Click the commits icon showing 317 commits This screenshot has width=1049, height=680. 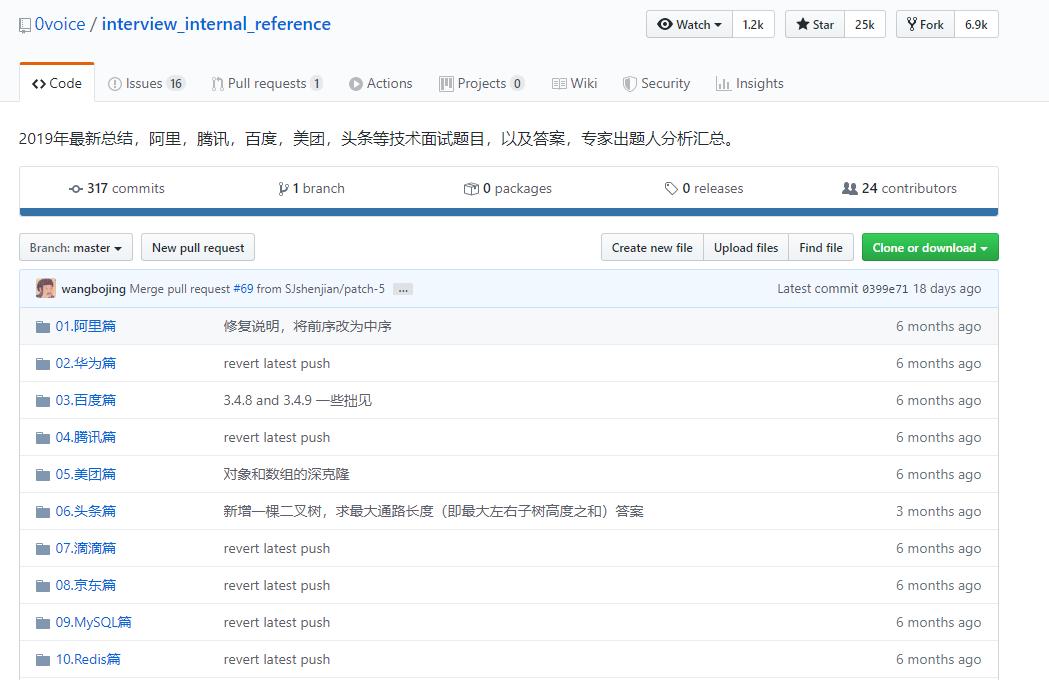76,188
